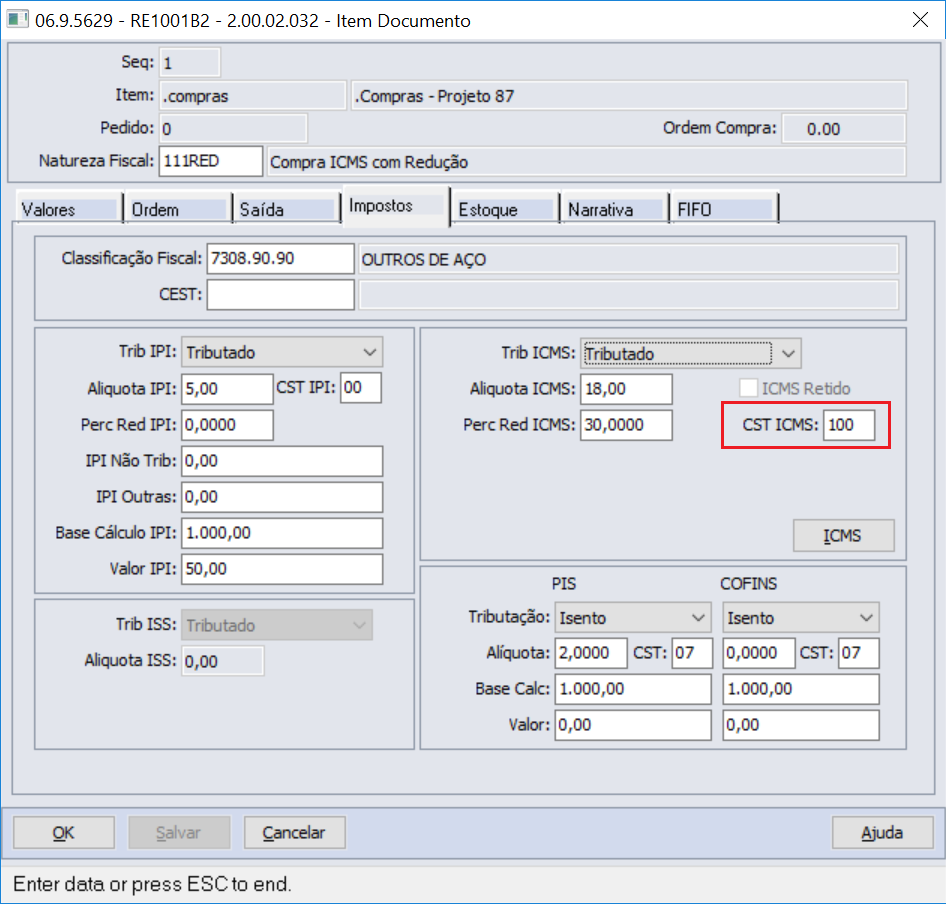Open the Trib IPI dropdown
The height and width of the screenshot is (904, 946).
(282, 352)
